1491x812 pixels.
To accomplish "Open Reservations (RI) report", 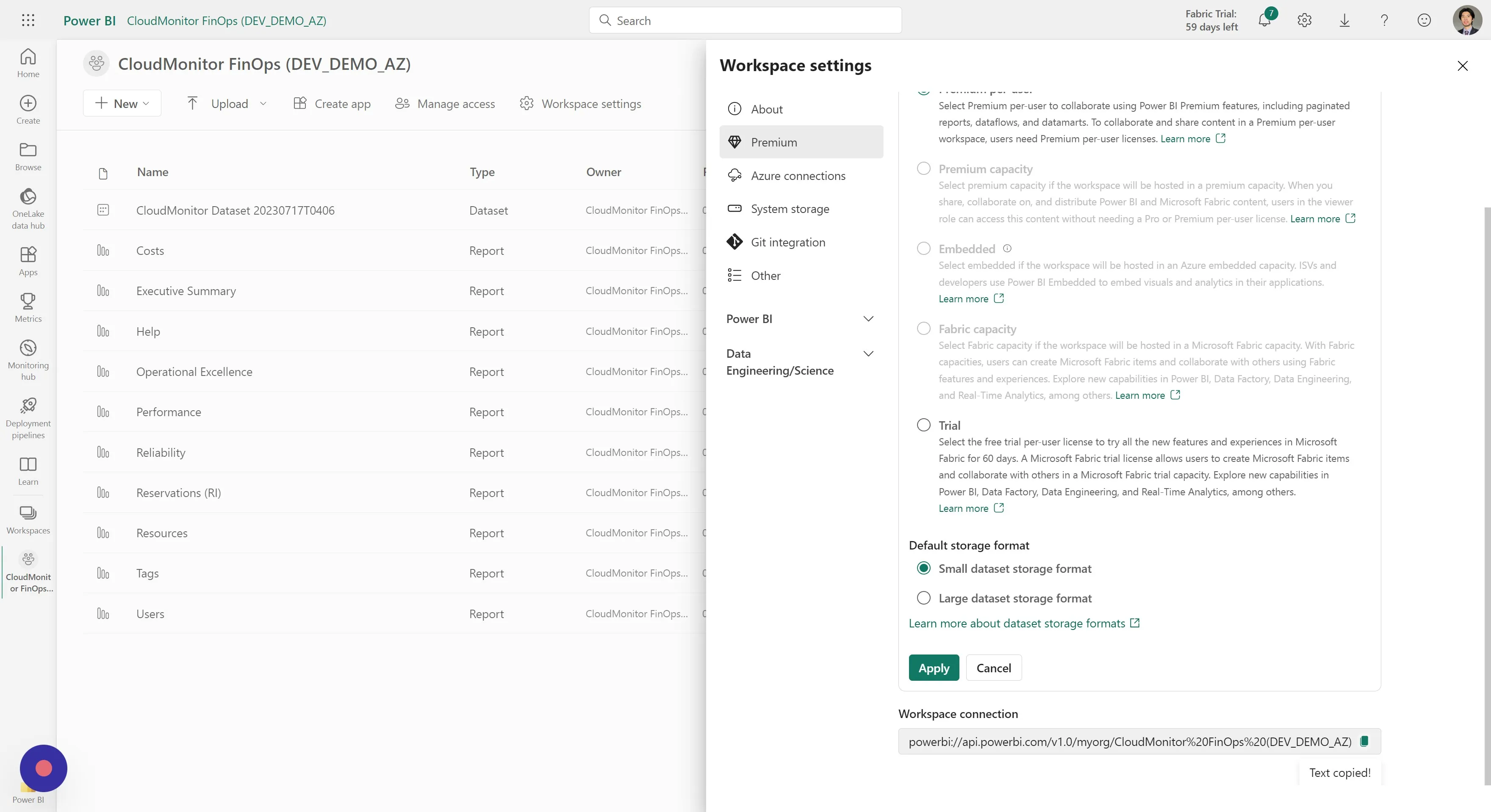I will [178, 493].
